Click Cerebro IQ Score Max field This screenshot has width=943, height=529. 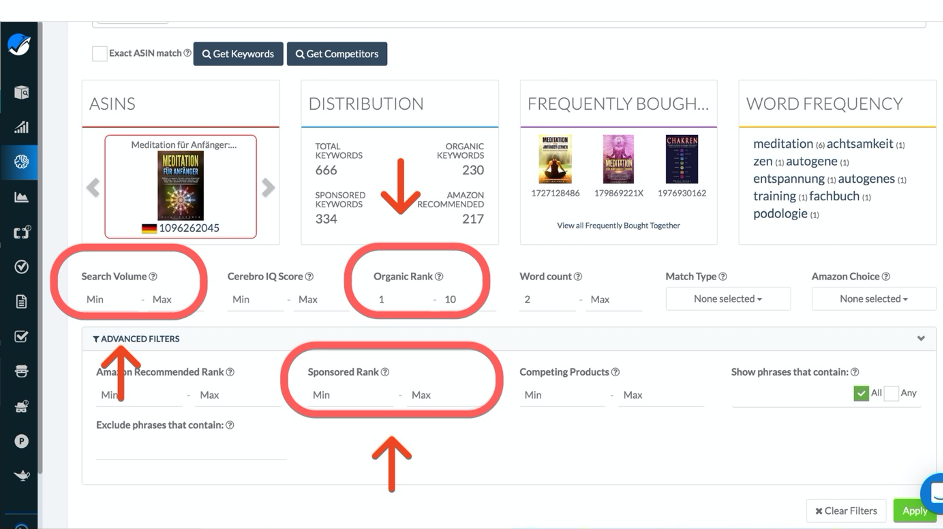pyautogui.click(x=322, y=299)
